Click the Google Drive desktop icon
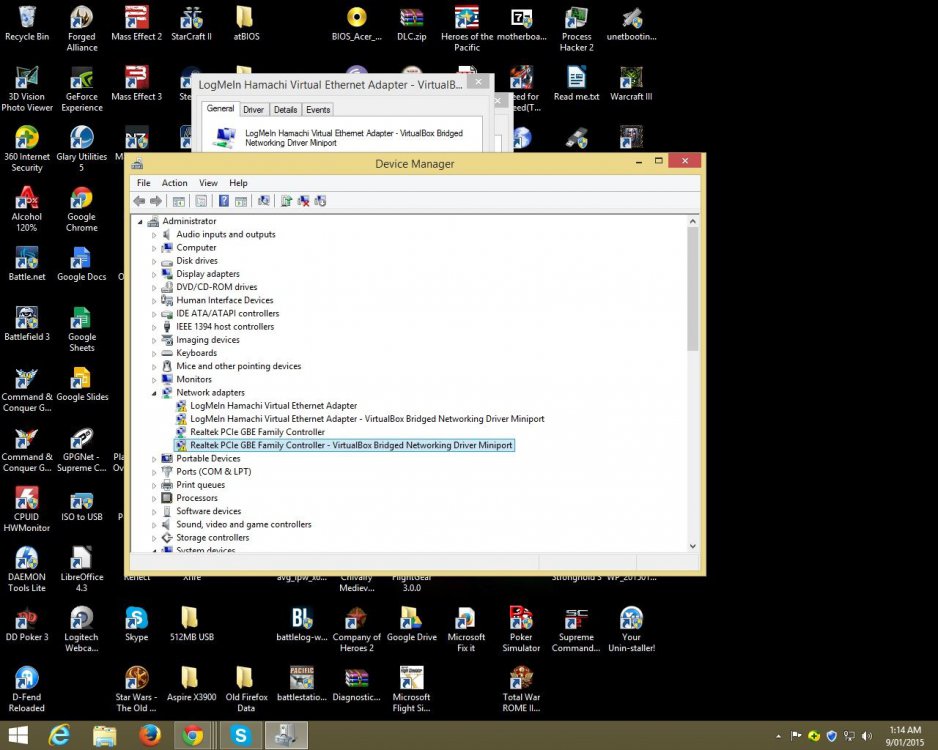938x750 pixels. click(412, 623)
